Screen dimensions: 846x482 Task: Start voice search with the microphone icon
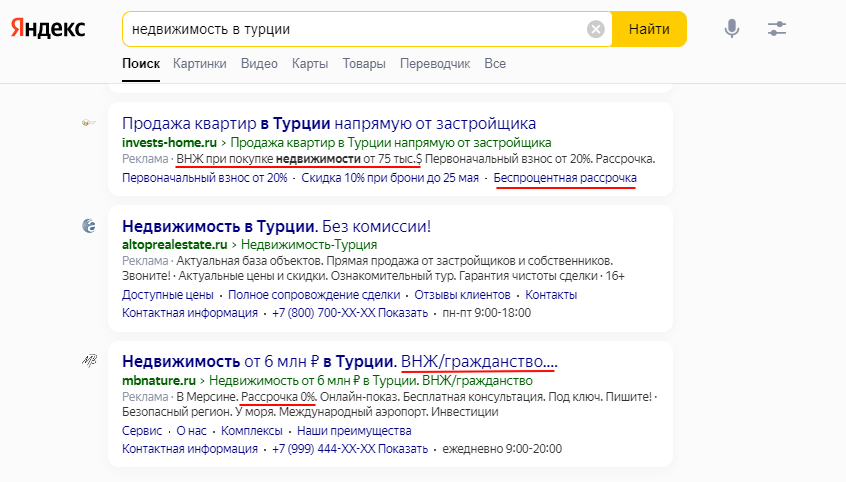732,29
